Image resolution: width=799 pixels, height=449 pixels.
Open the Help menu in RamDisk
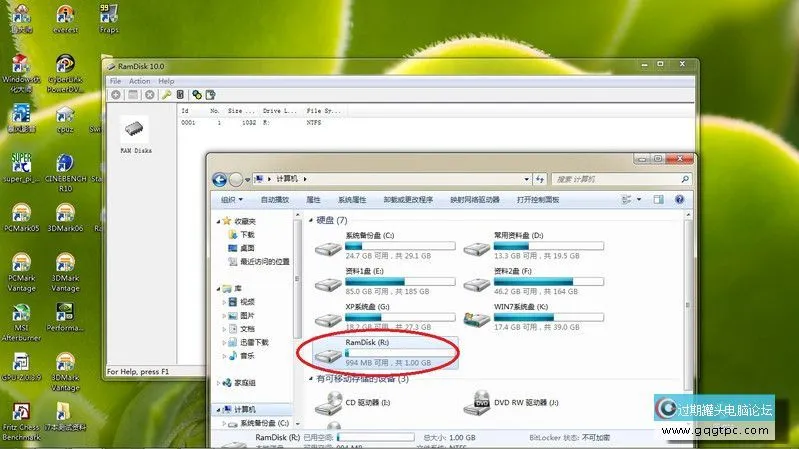pyautogui.click(x=166, y=81)
